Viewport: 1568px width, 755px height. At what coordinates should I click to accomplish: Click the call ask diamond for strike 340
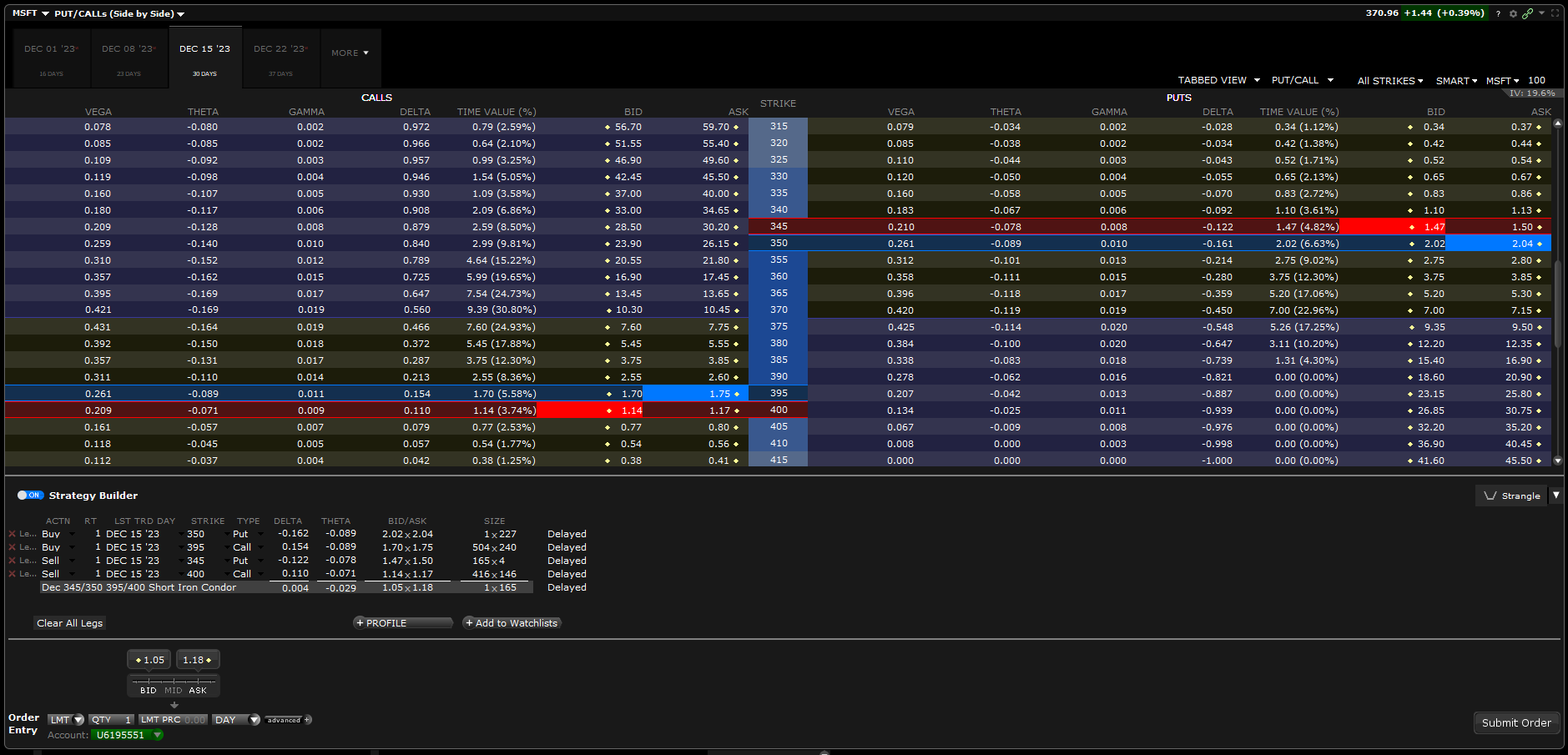point(736,211)
